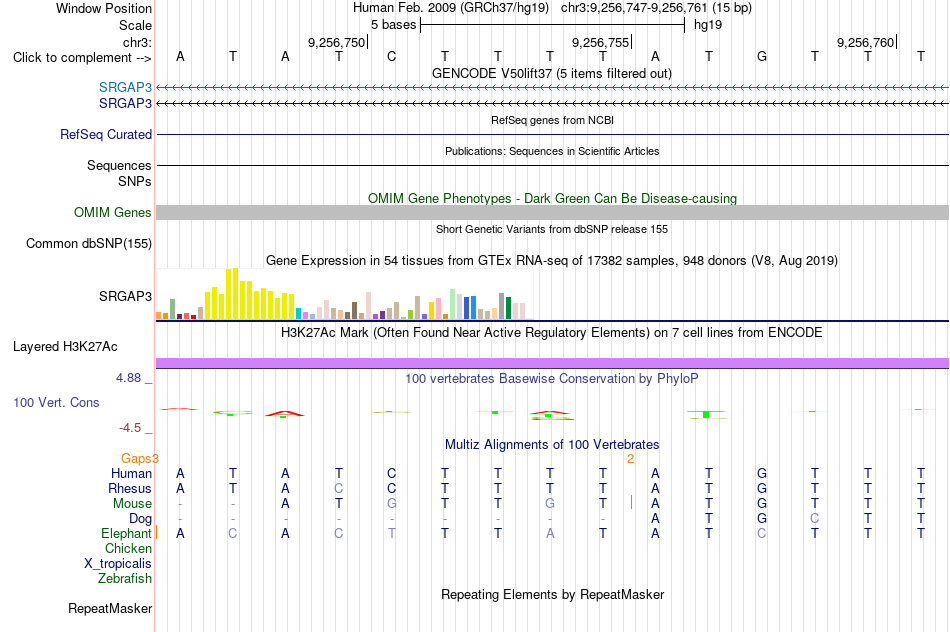Click the SNPs track label
The height and width of the screenshot is (632, 950).
click(x=135, y=181)
